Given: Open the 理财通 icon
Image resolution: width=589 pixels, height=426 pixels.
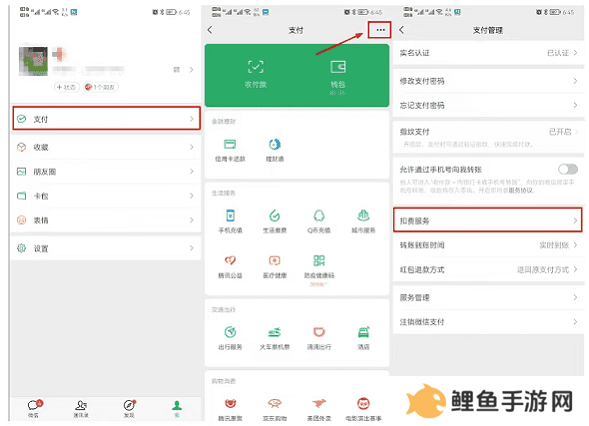Looking at the screenshot, I should click(275, 144).
